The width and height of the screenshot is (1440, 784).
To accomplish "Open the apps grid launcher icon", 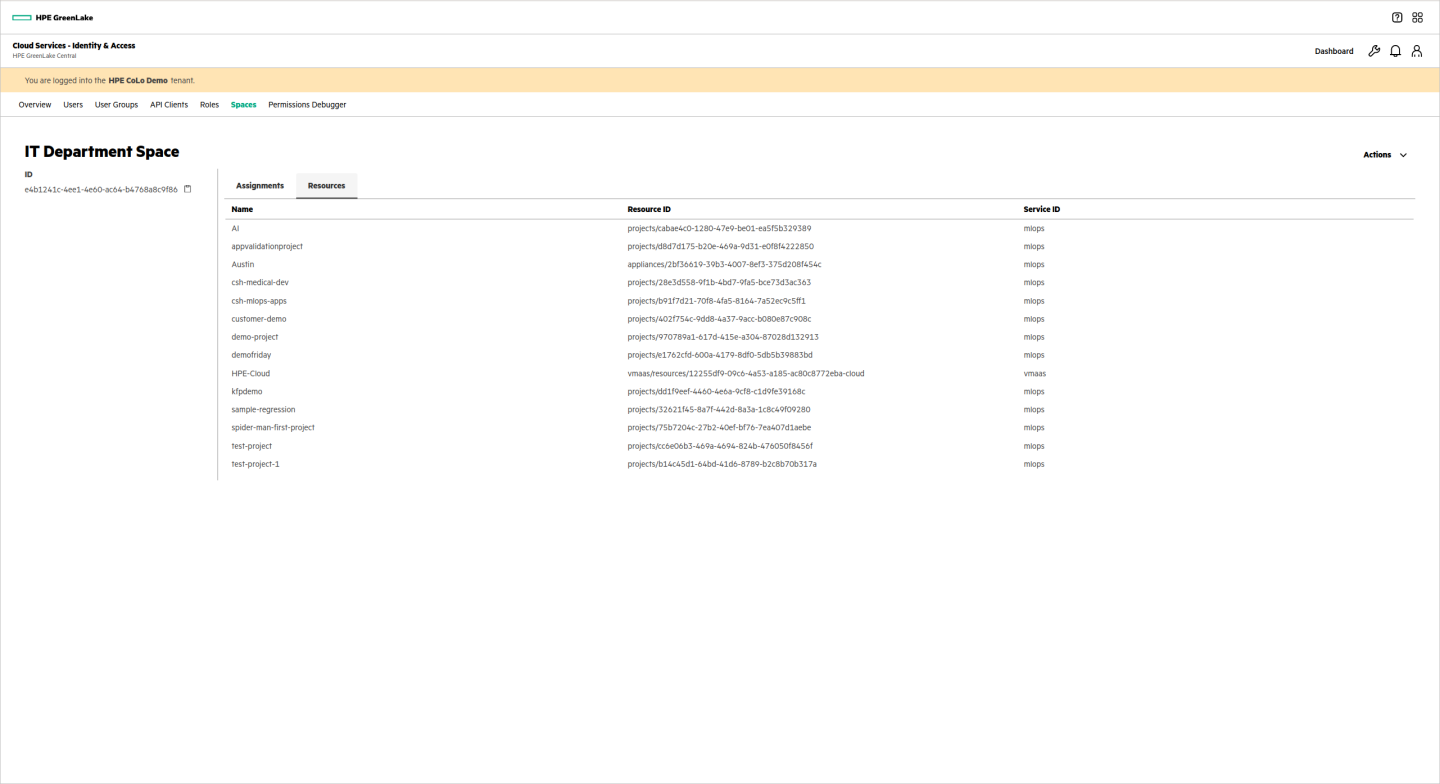I will tap(1417, 18).
